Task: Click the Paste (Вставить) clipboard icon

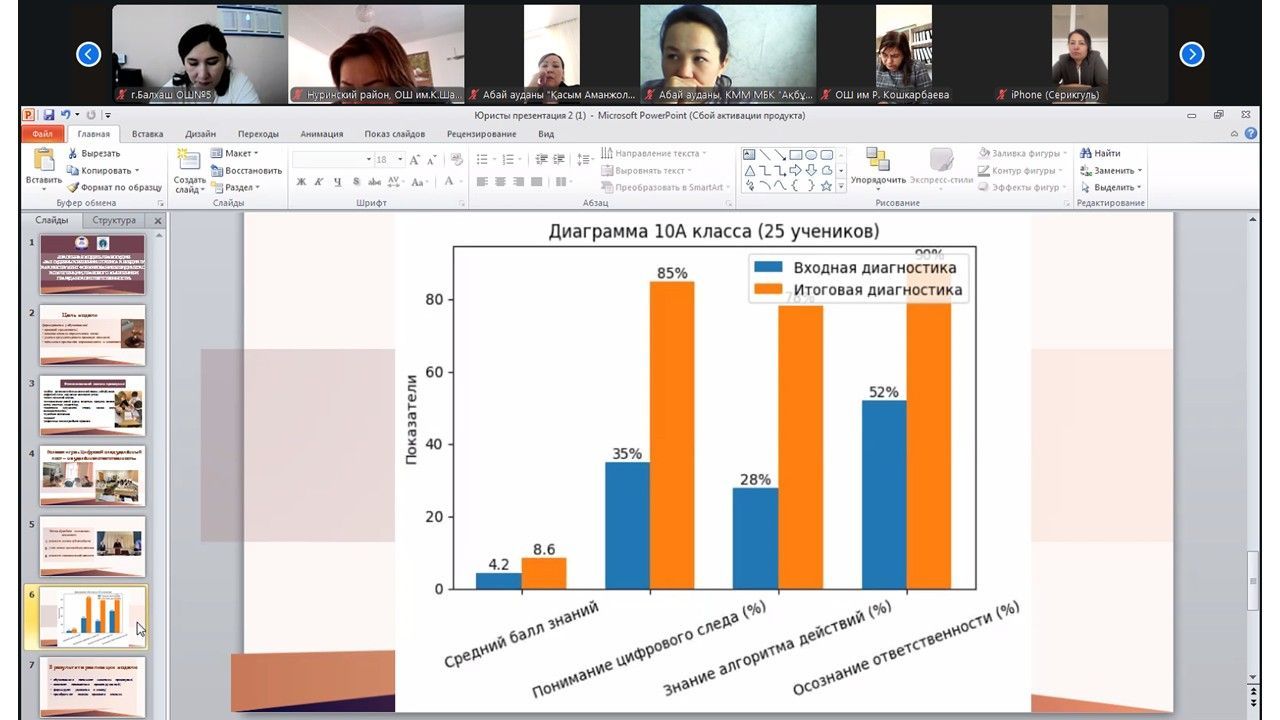Action: (43, 160)
